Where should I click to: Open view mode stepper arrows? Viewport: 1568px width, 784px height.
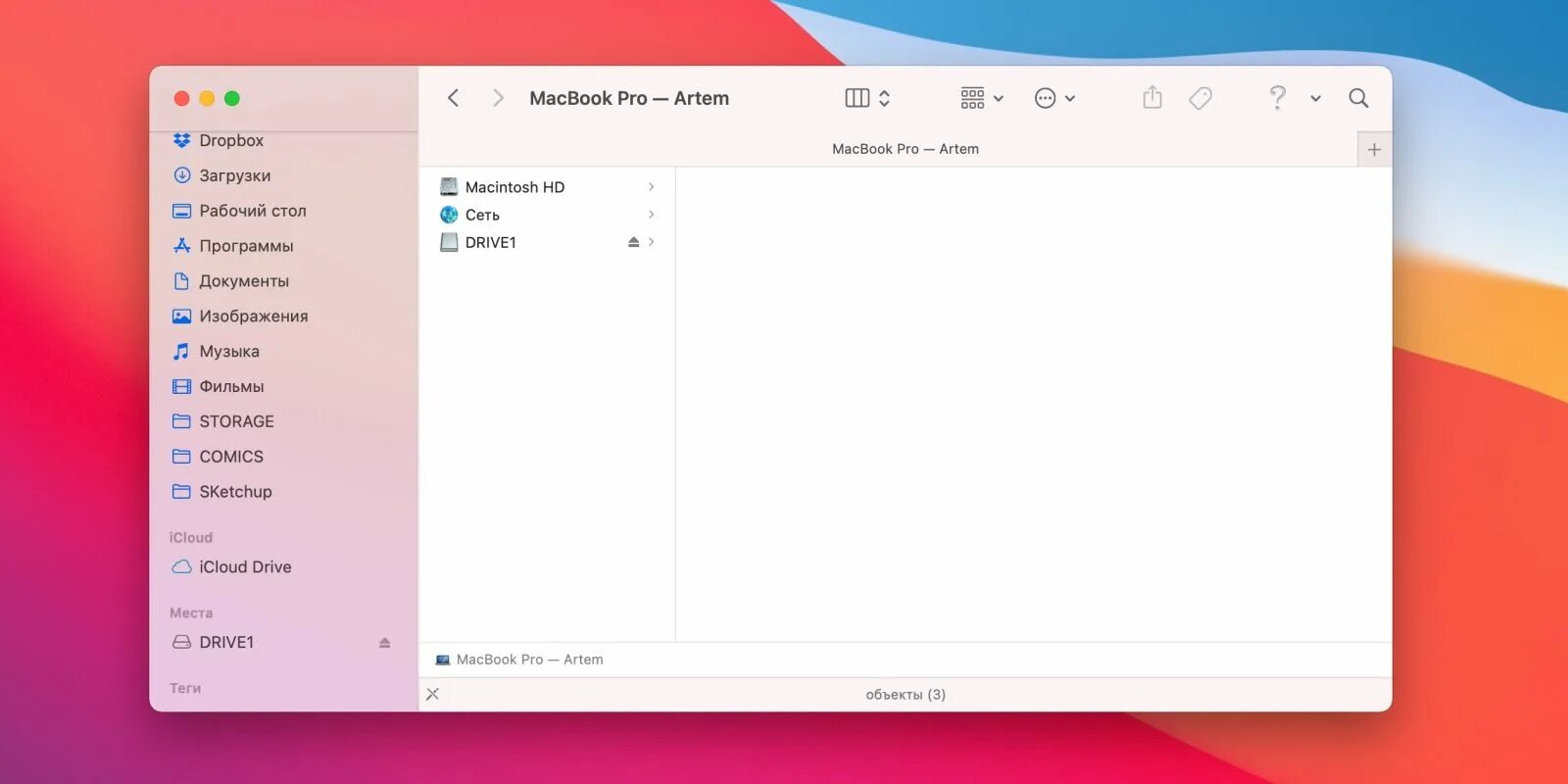click(x=884, y=98)
